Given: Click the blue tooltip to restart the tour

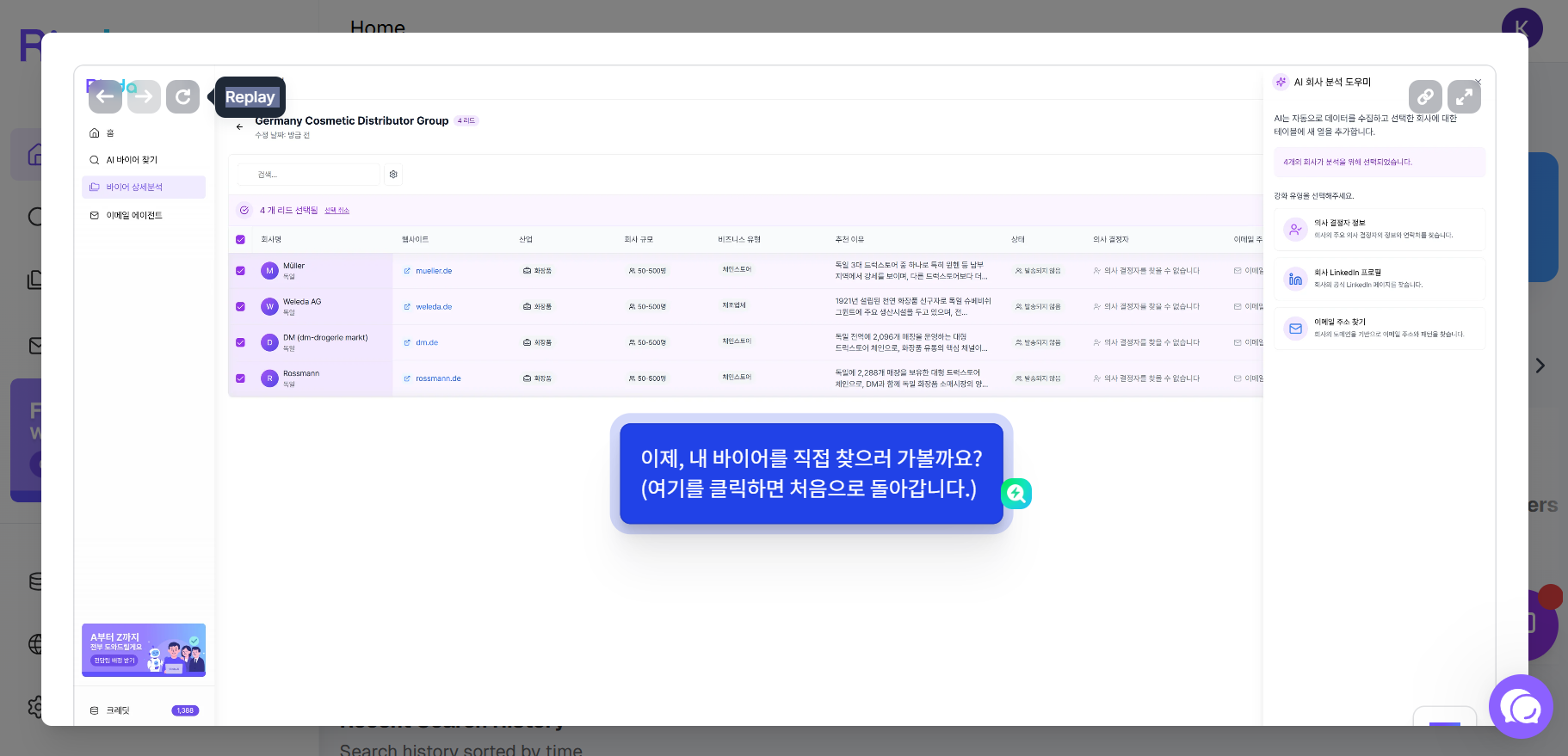Looking at the screenshot, I should (812, 474).
